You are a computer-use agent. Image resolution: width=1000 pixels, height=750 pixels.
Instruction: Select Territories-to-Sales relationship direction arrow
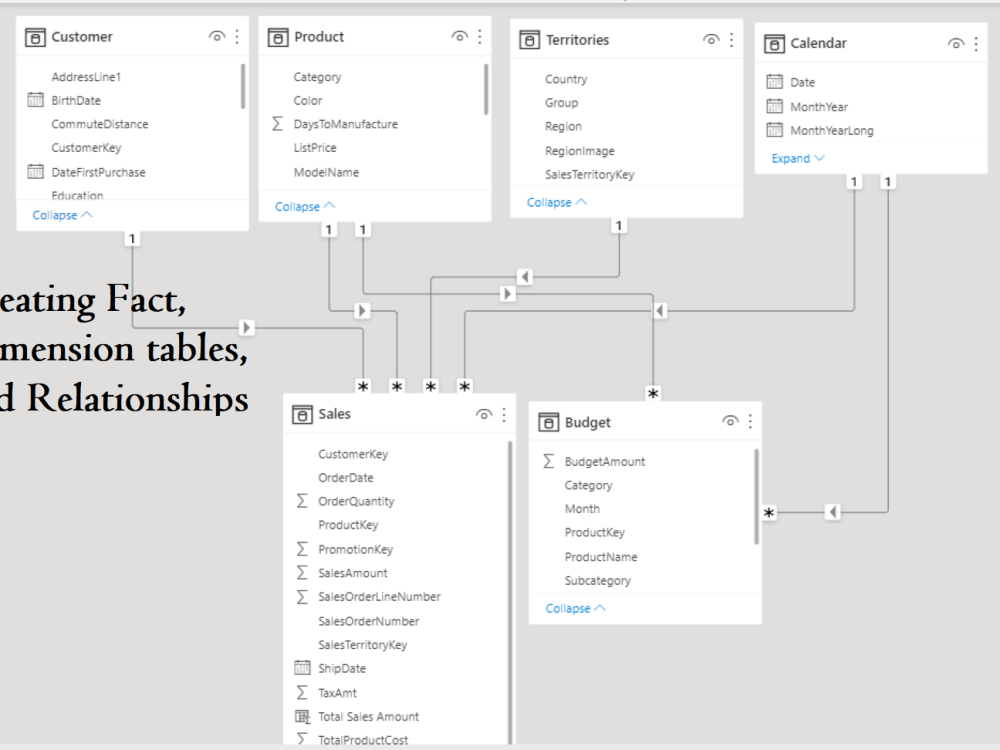(524, 277)
